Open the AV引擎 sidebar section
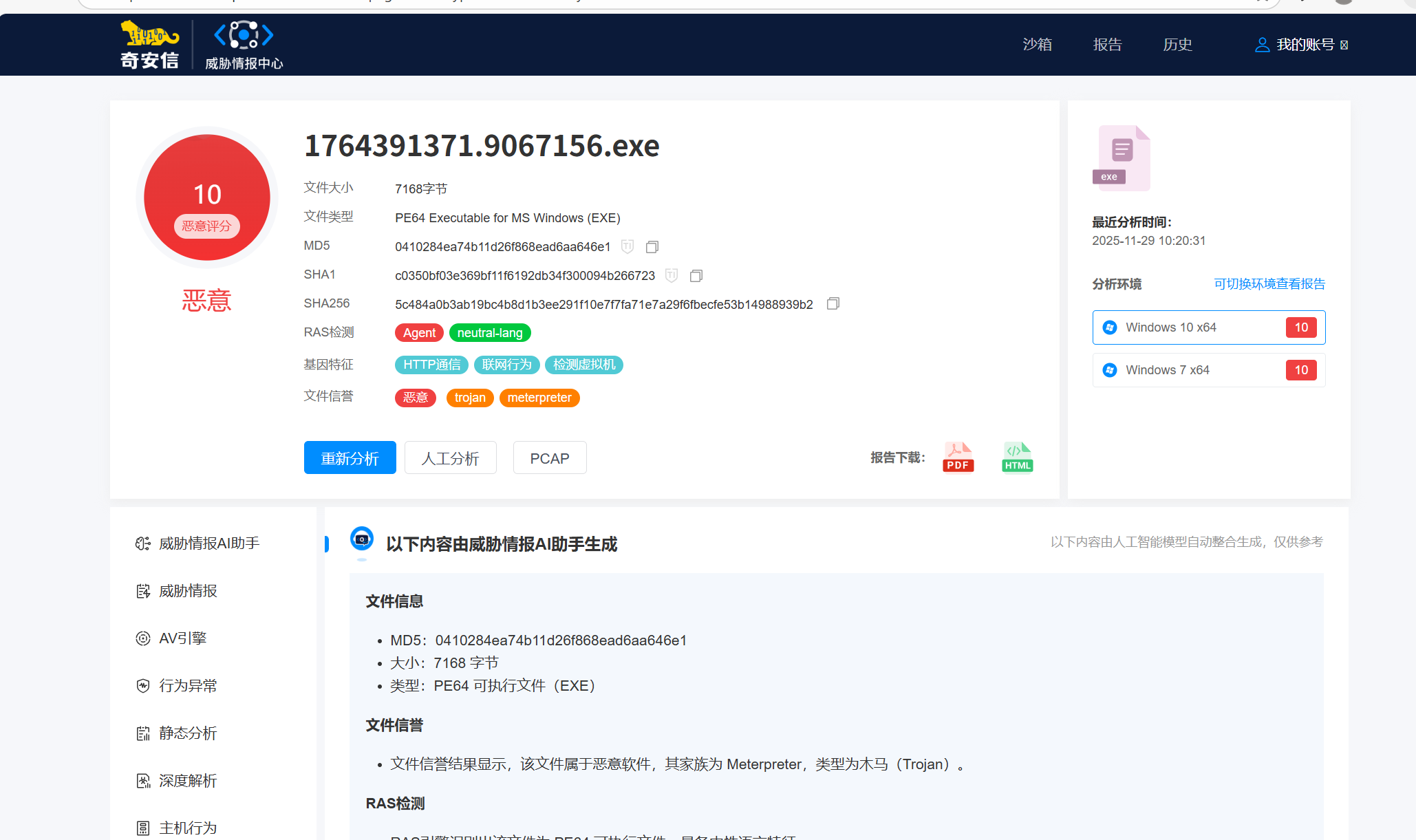This screenshot has width=1416, height=840. (183, 638)
